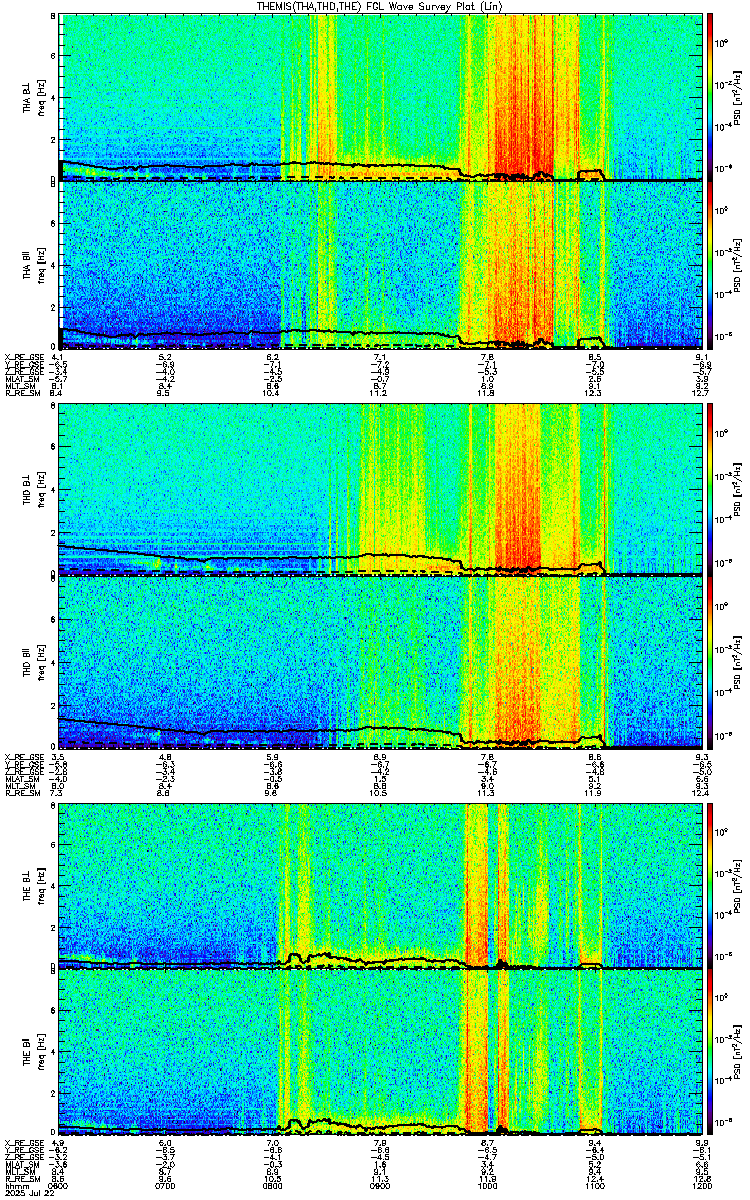
Task: Click the THD BL freq [Hz] axis label
Action: (43, 490)
